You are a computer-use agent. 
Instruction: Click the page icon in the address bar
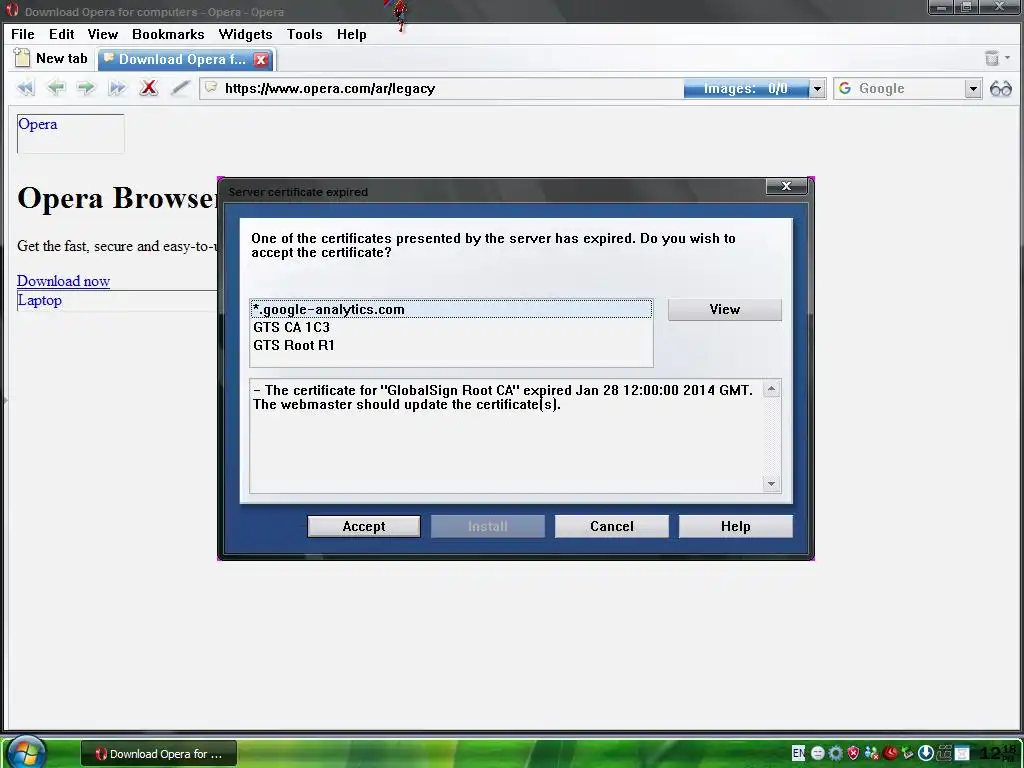(x=210, y=88)
